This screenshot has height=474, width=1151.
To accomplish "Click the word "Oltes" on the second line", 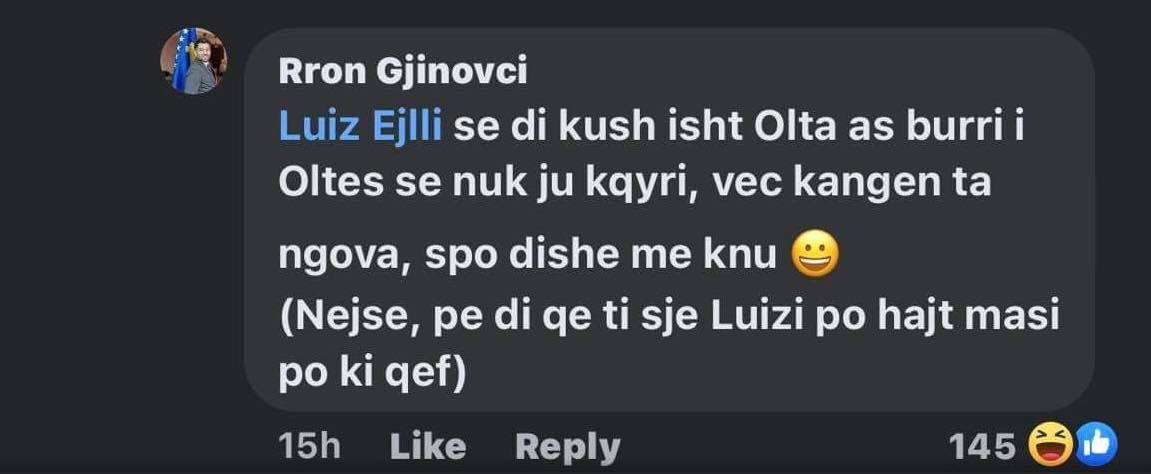I will click(x=333, y=183).
